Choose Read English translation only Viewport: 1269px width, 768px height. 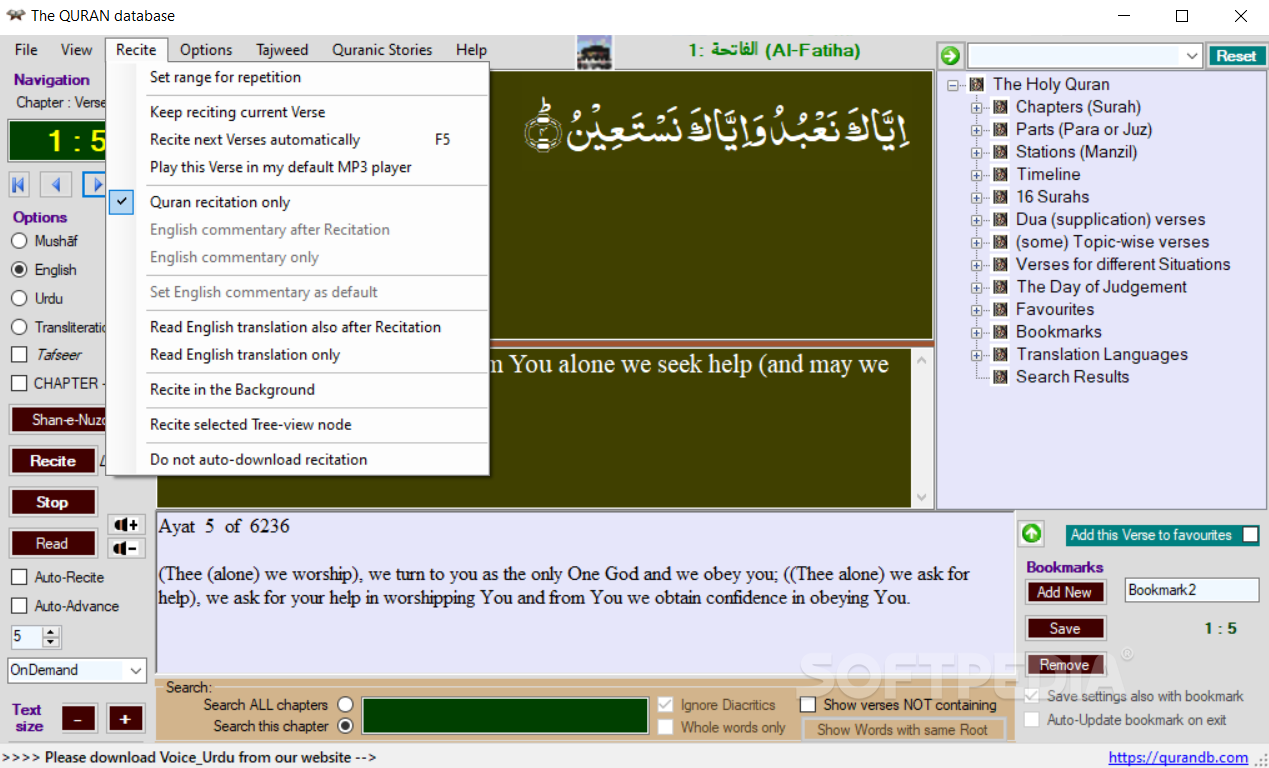coord(298,355)
